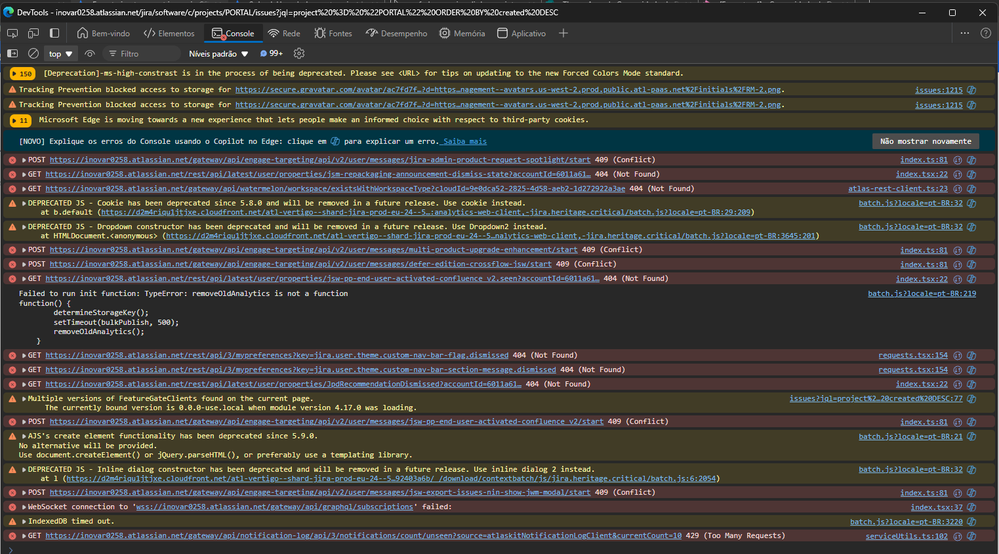Open the index.tsx:37 source link

click(937, 508)
